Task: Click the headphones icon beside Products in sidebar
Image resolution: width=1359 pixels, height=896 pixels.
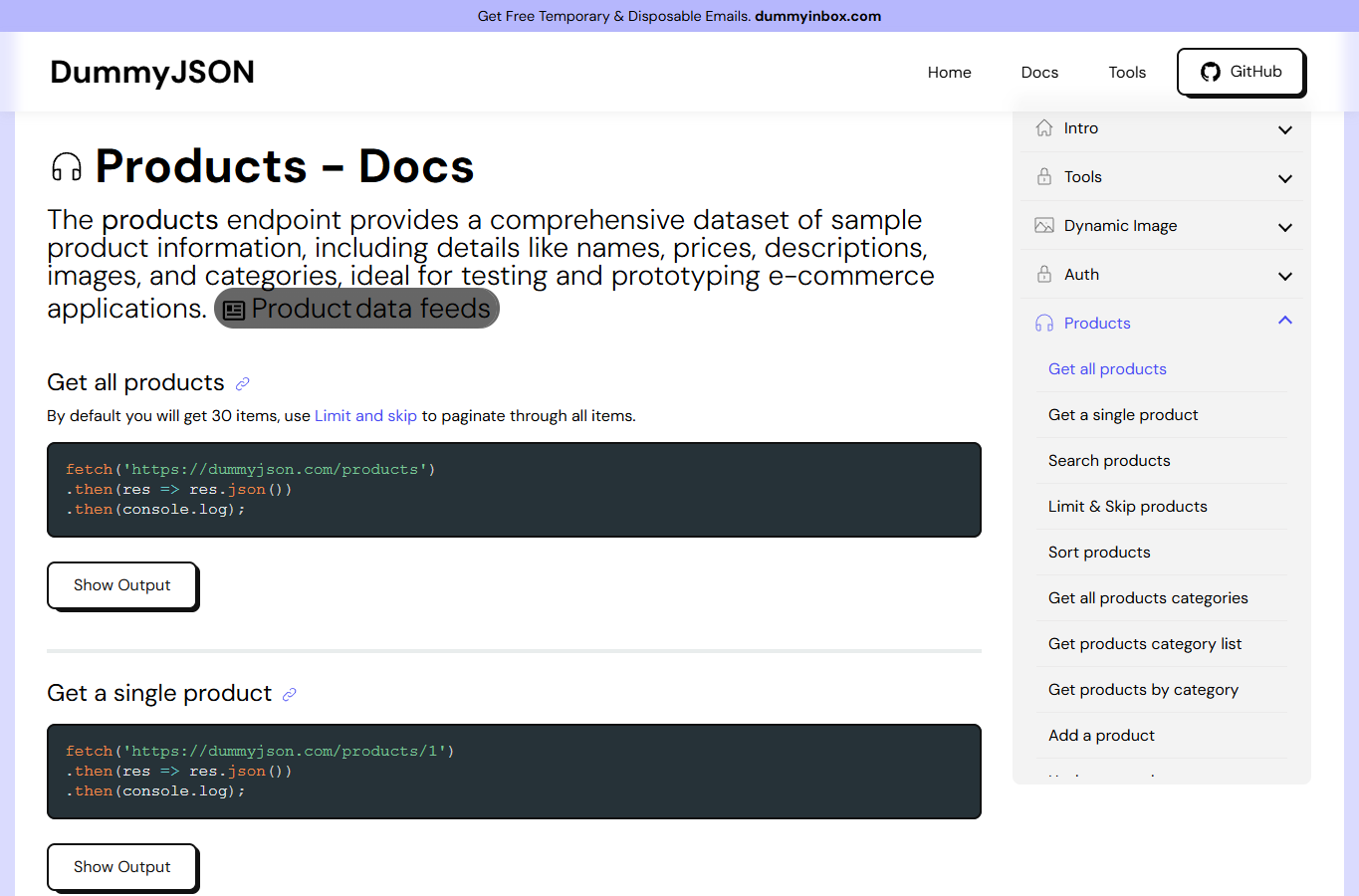Action: [1044, 323]
